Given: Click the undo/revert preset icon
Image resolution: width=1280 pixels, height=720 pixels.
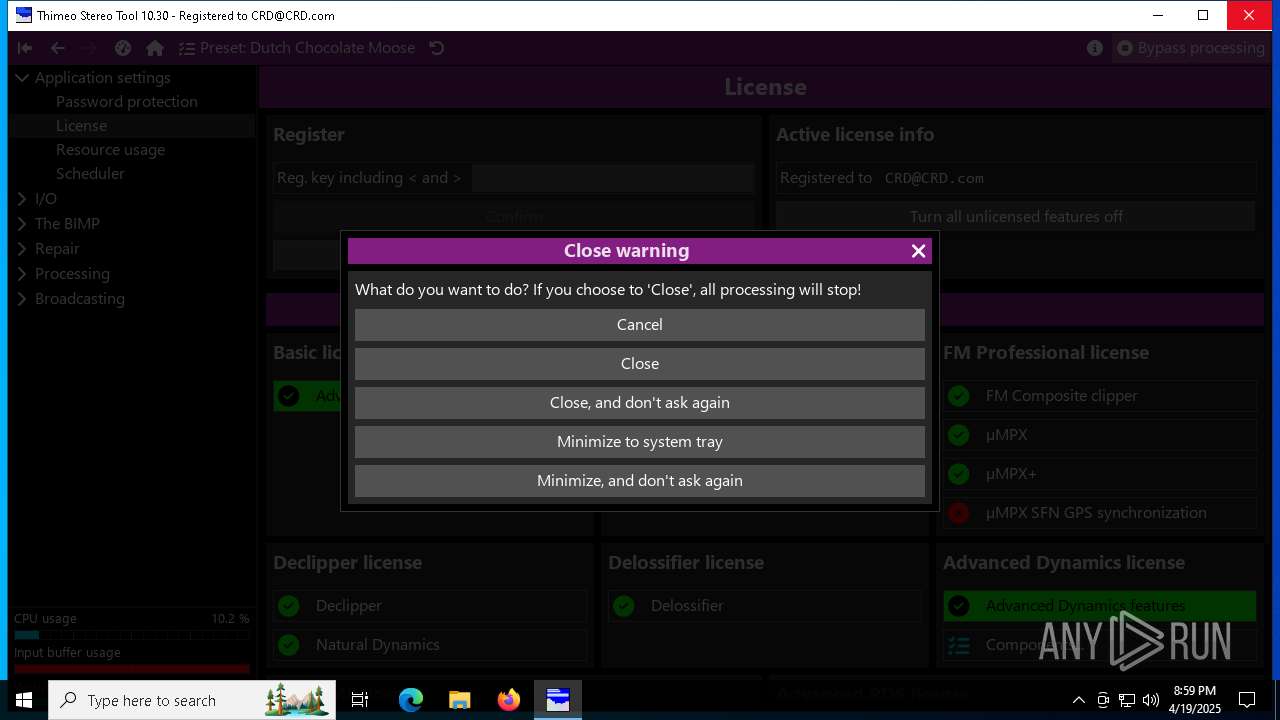Looking at the screenshot, I should pos(437,48).
